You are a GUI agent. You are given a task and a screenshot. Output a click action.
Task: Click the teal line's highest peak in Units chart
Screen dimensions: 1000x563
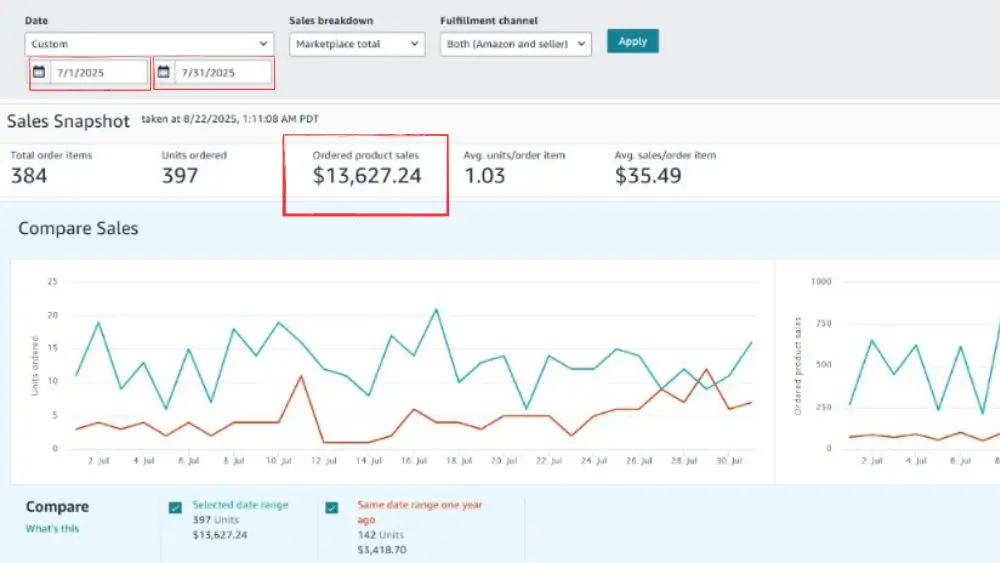[436, 309]
